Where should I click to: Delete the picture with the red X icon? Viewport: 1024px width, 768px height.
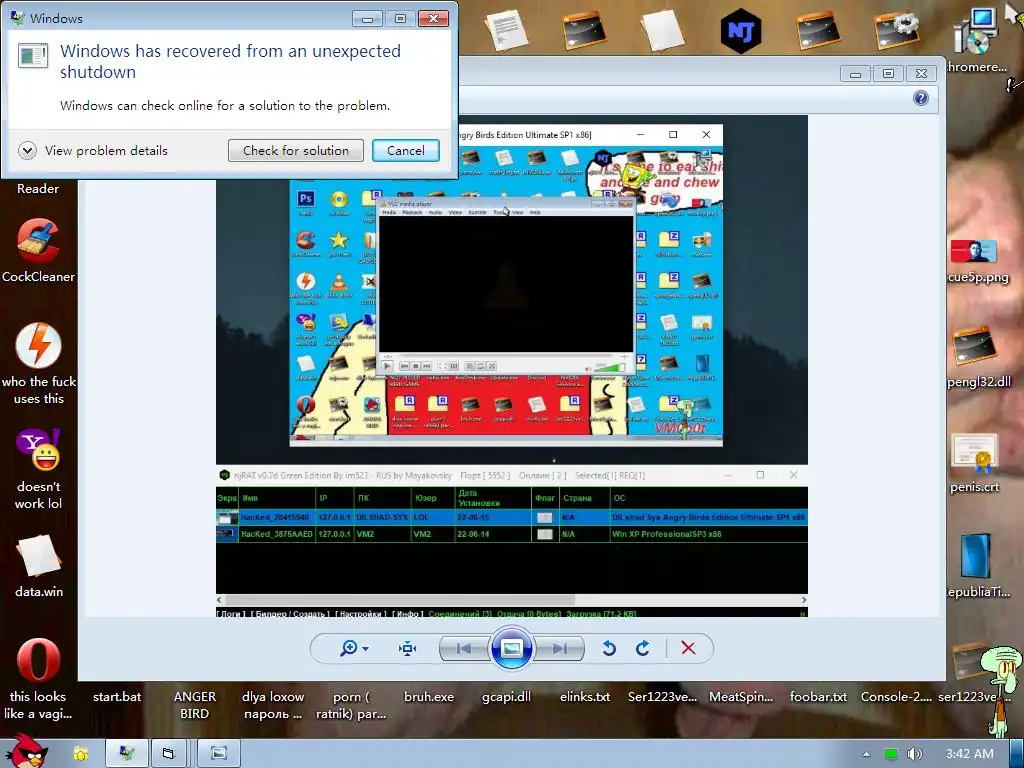[688, 648]
